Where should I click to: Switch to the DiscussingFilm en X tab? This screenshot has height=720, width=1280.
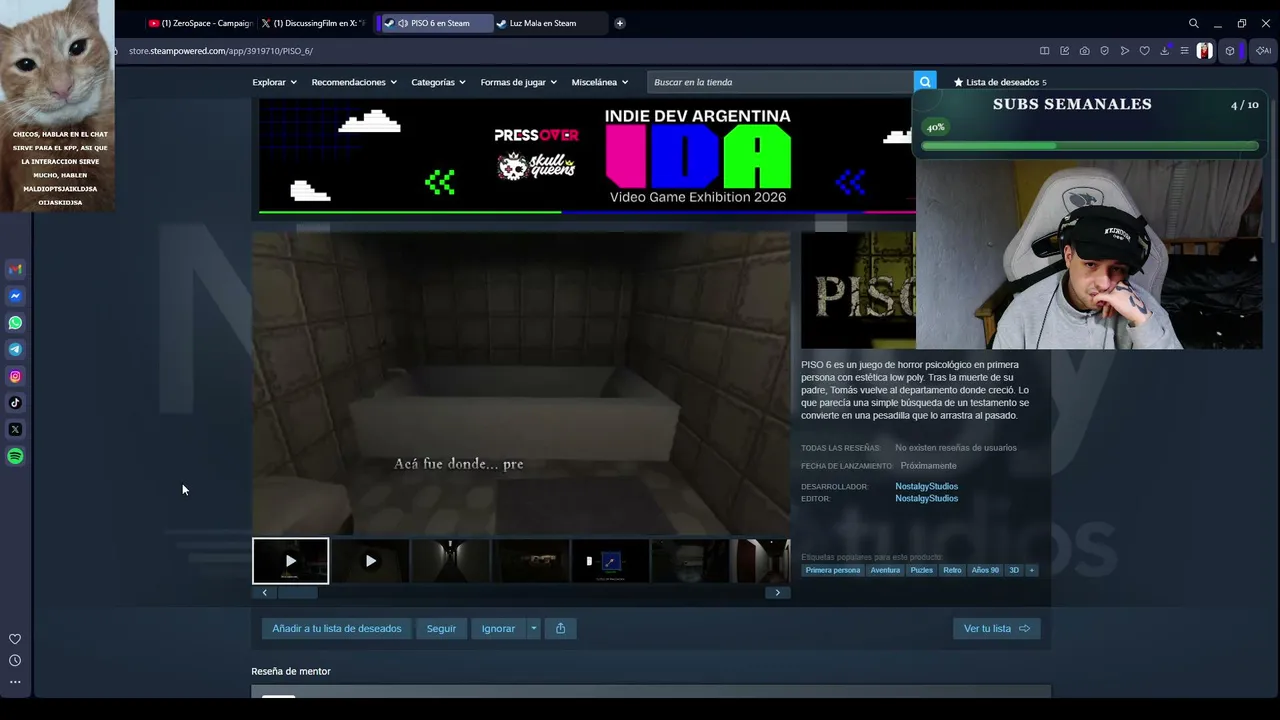click(x=314, y=23)
